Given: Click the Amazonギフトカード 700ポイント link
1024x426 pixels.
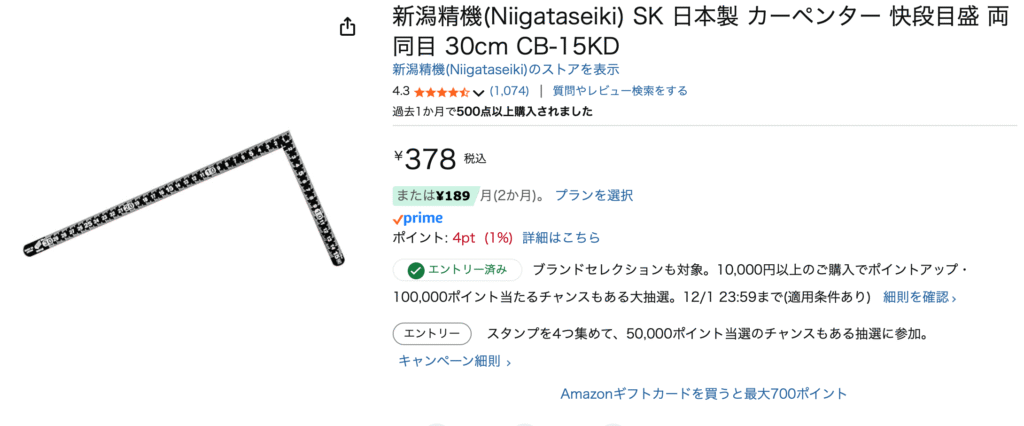Looking at the screenshot, I should [x=703, y=394].
